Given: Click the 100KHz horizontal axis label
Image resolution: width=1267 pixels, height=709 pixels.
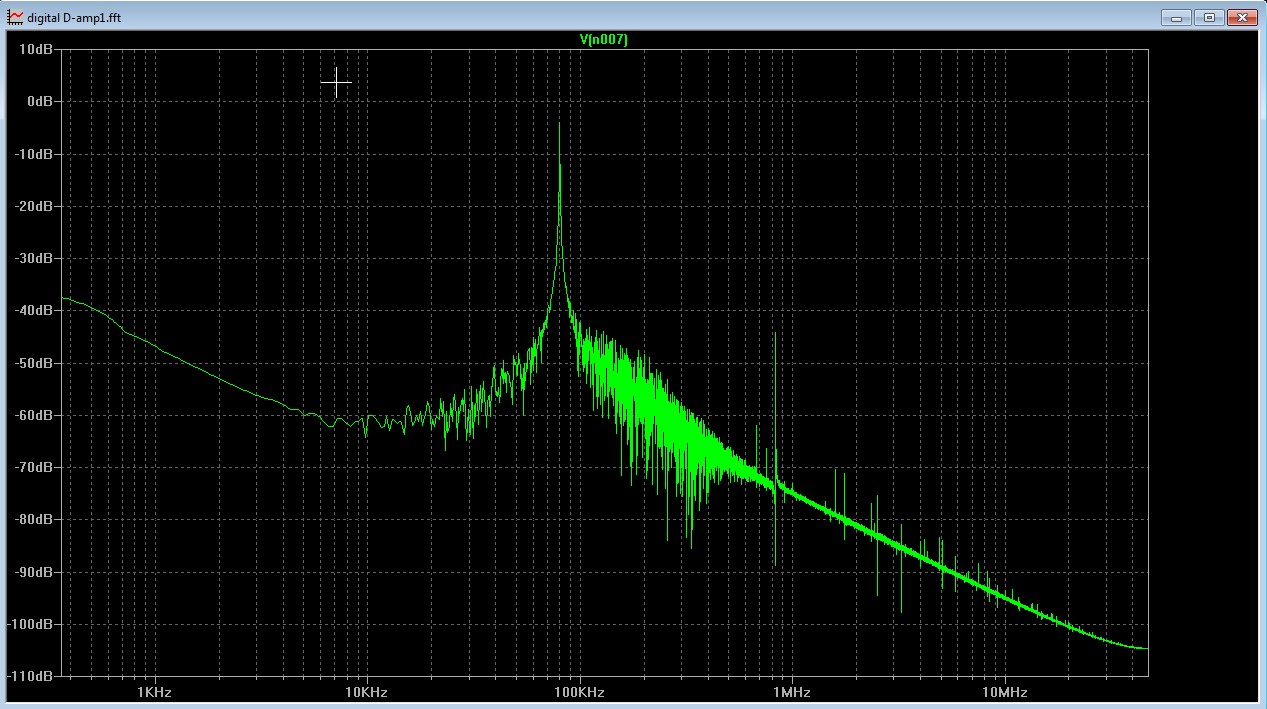Looking at the screenshot, I should pyautogui.click(x=578, y=692).
